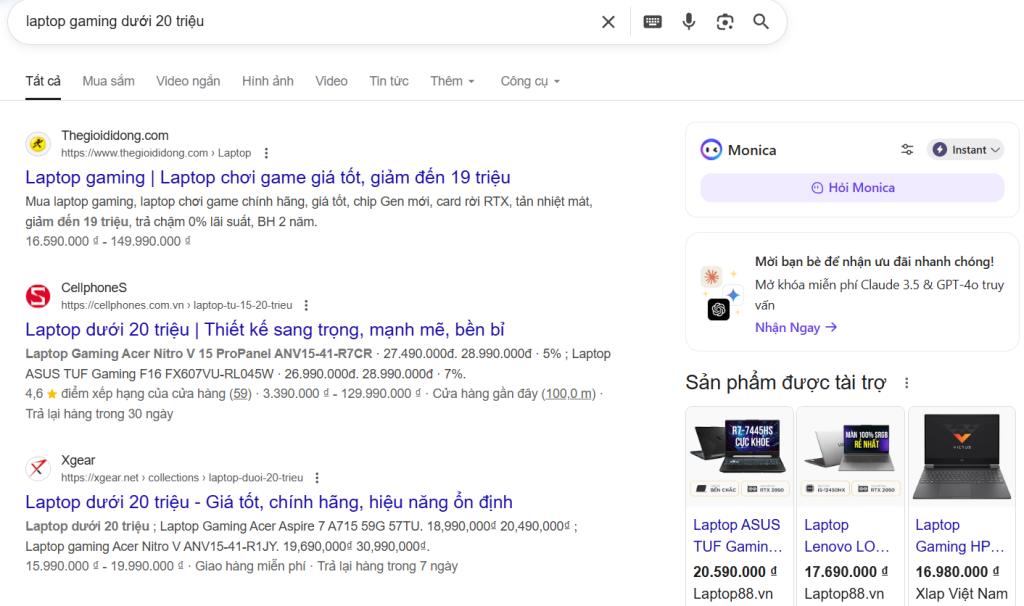The width and height of the screenshot is (1024, 606).
Task: Switch to the Mua sắm tab
Action: coord(108,81)
